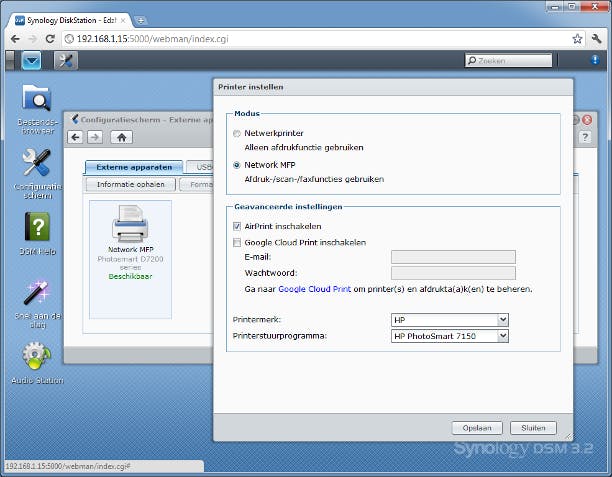Select the Network MFP radio button
The height and width of the screenshot is (477, 612).
pos(237,165)
